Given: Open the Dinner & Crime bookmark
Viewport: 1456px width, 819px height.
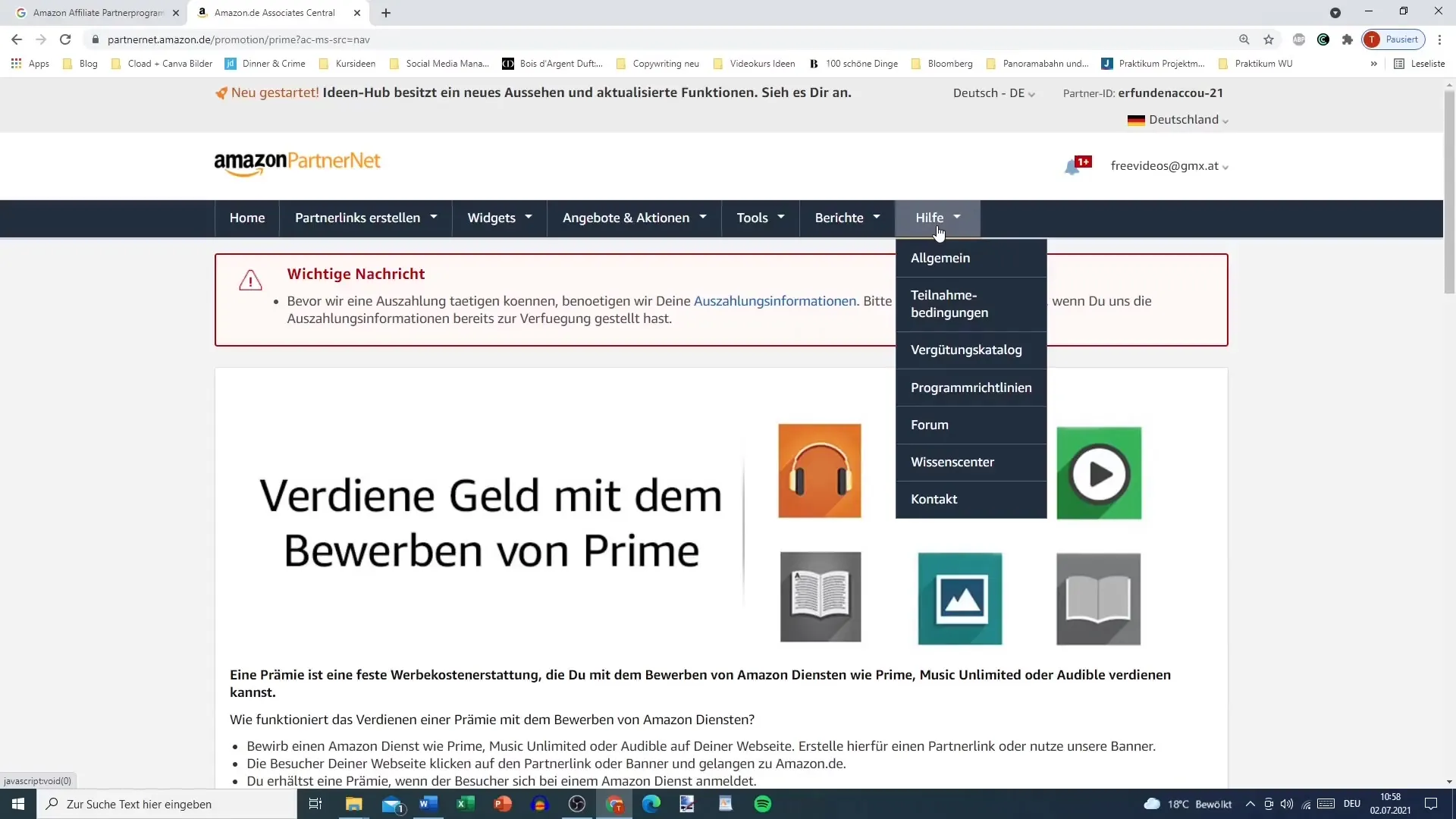Looking at the screenshot, I should click(x=265, y=64).
